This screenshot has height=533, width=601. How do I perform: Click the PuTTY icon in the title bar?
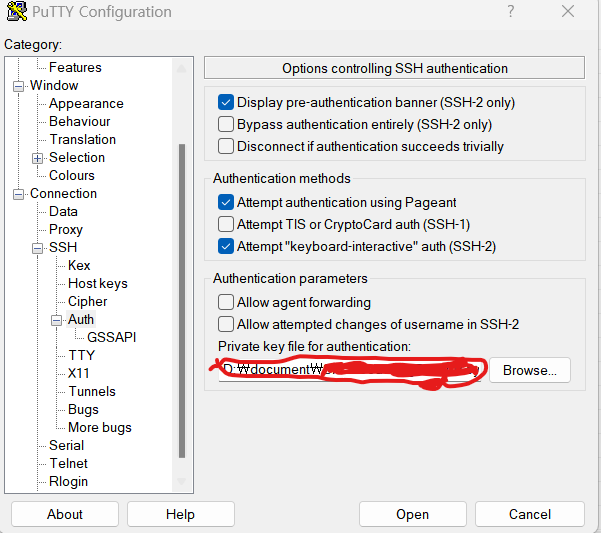[x=17, y=11]
